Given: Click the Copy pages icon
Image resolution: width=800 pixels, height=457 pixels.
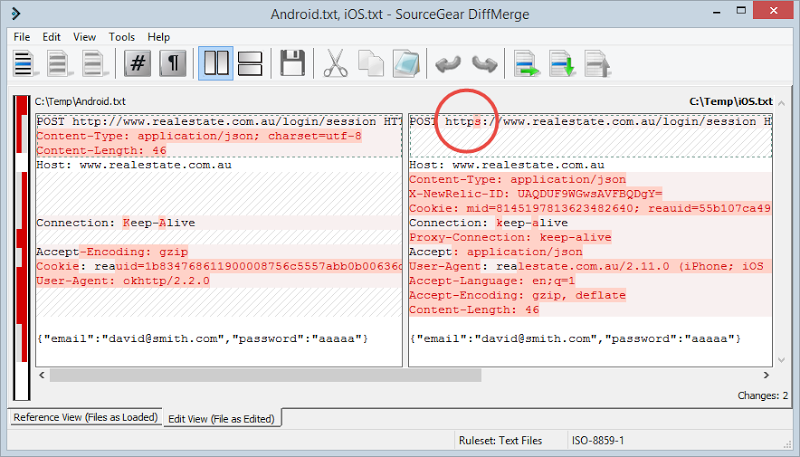Looking at the screenshot, I should (371, 64).
